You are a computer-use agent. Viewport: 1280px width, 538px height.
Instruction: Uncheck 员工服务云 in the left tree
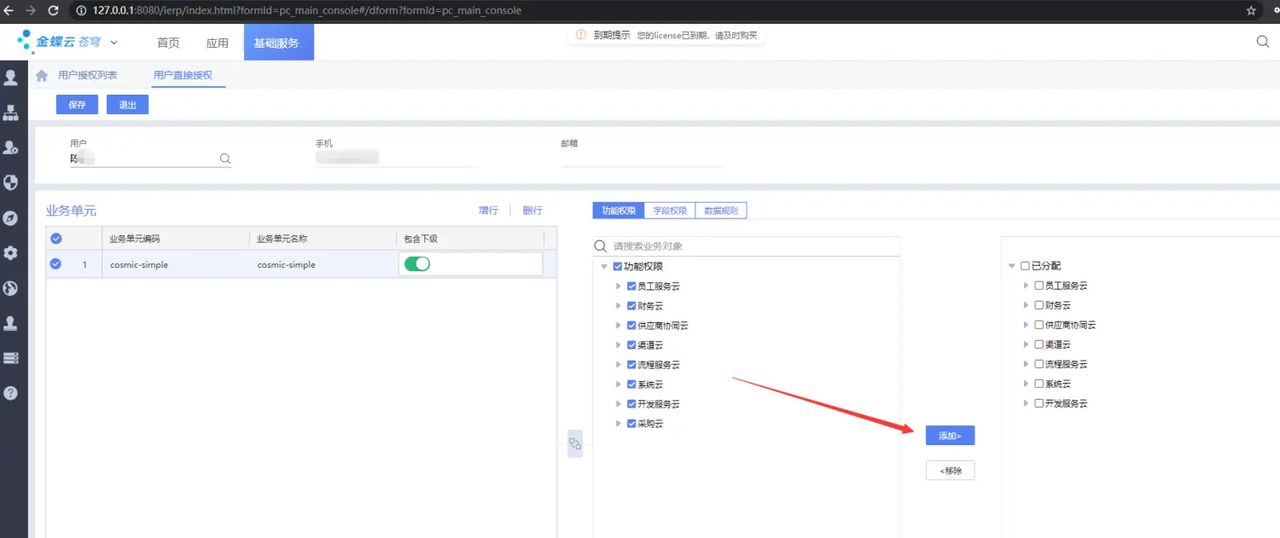(631, 286)
